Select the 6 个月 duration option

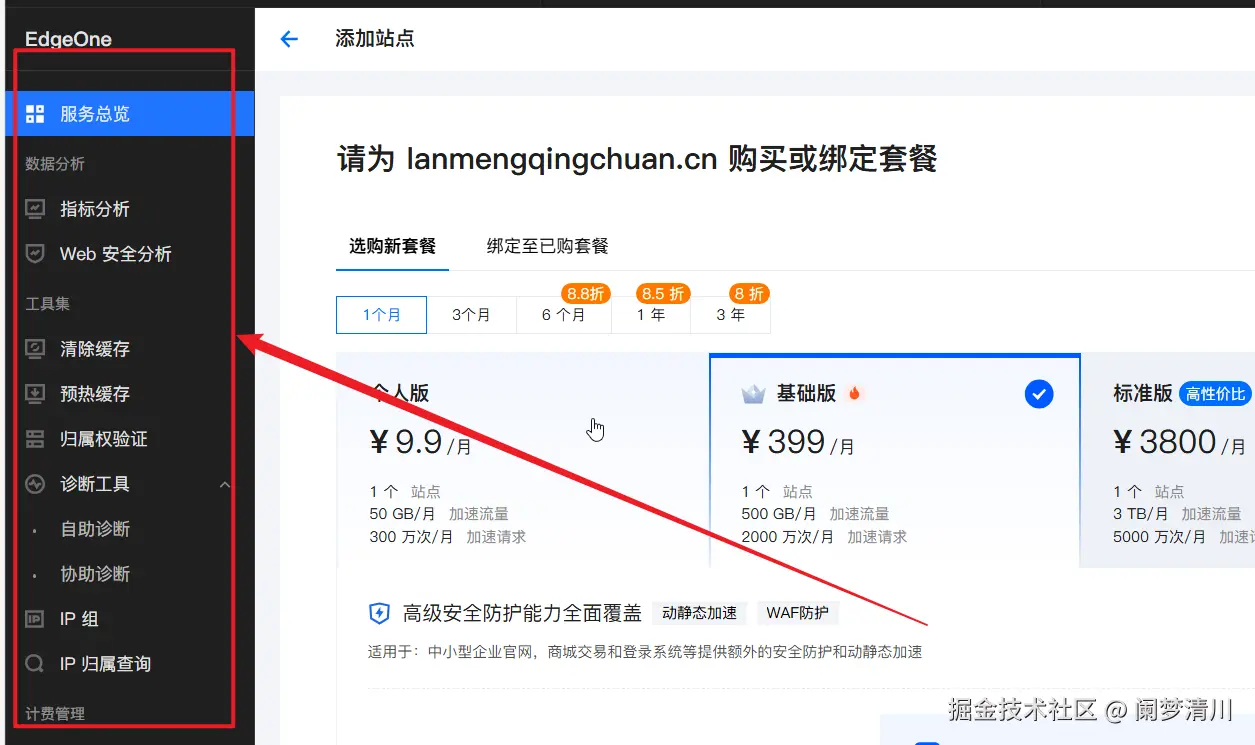click(x=563, y=314)
